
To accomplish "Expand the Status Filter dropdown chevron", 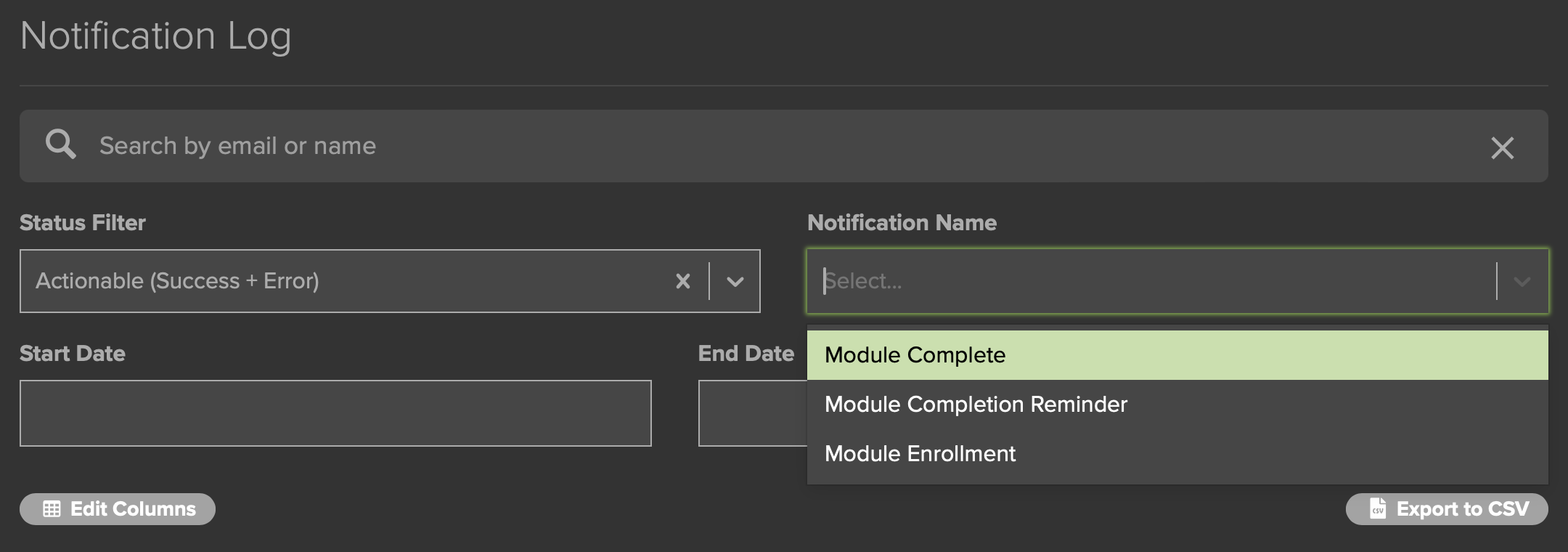I will coord(735,282).
